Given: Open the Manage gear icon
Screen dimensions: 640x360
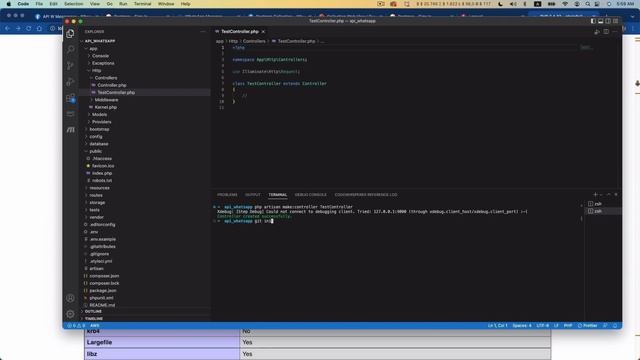Looking at the screenshot, I should 70,314.
